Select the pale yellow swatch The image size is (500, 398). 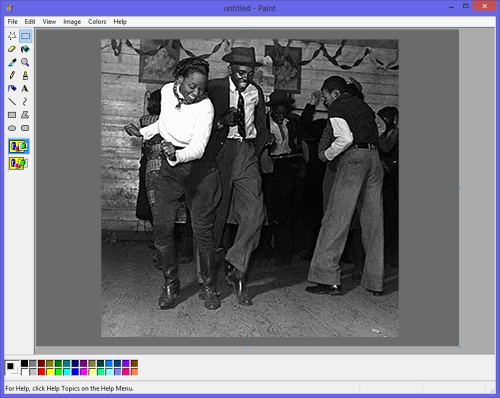tap(92, 372)
